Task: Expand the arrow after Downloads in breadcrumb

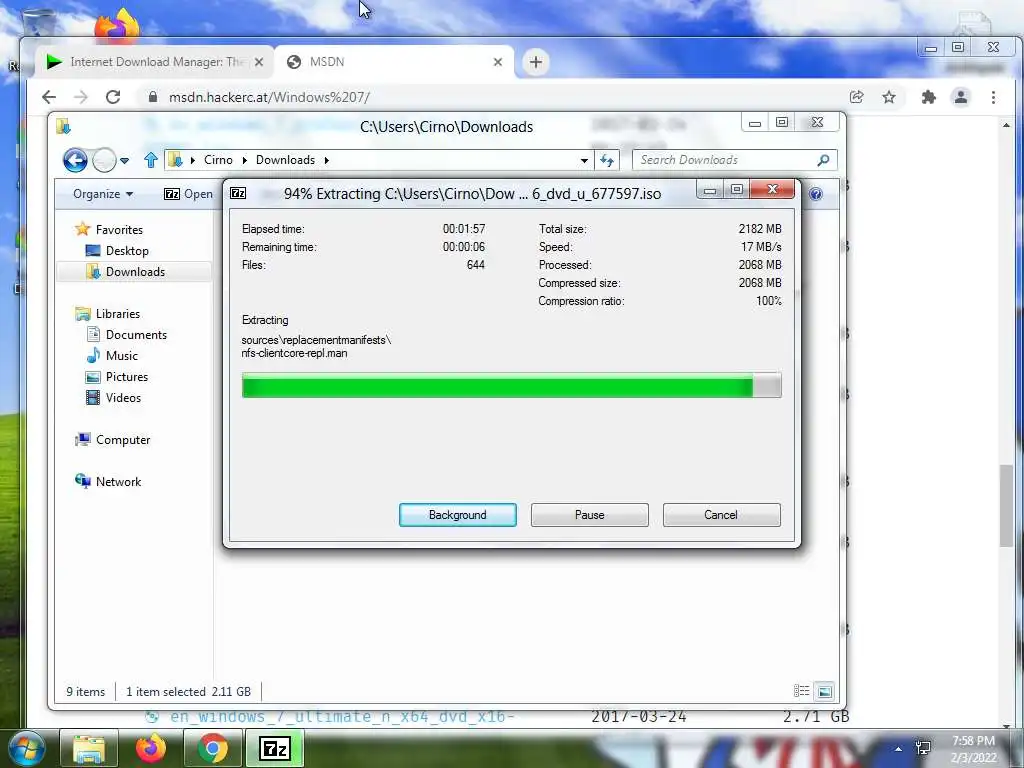Action: click(x=327, y=160)
